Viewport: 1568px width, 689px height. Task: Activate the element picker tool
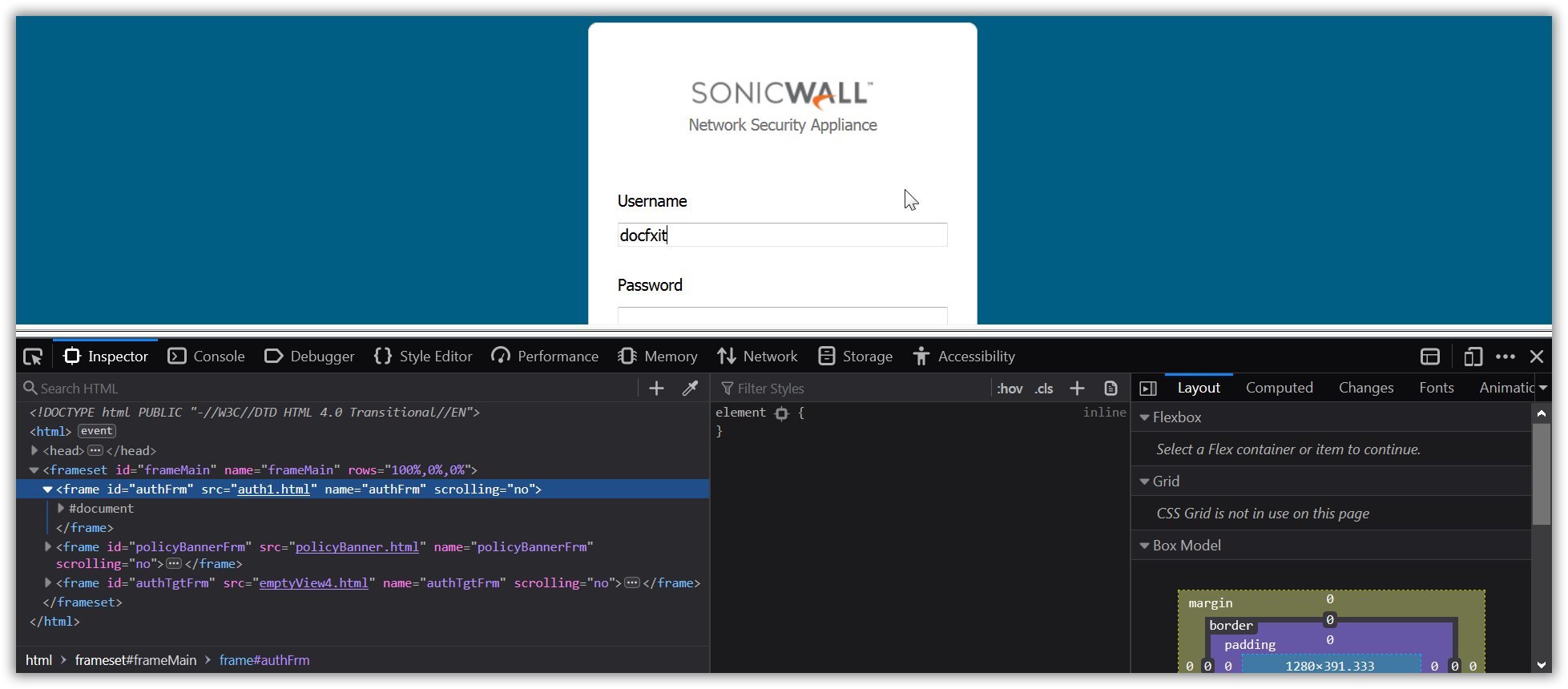pyautogui.click(x=33, y=357)
